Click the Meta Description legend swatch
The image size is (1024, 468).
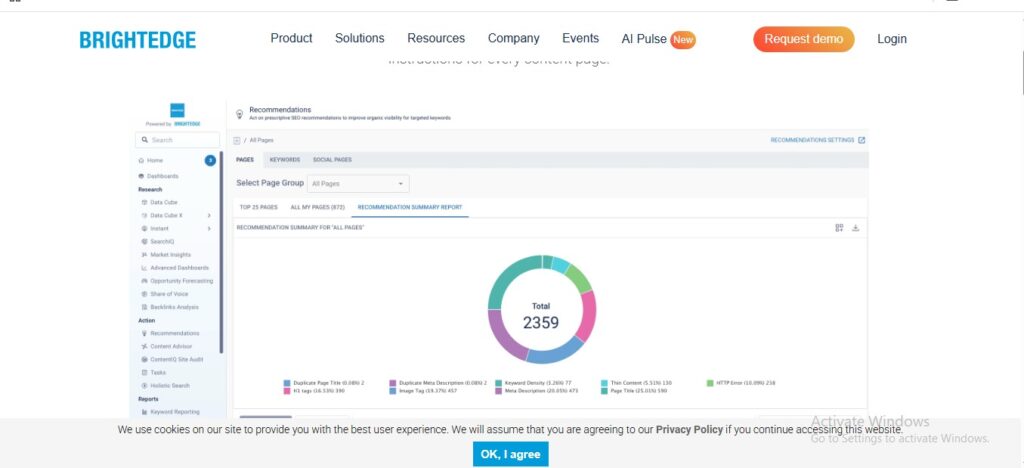click(x=498, y=391)
